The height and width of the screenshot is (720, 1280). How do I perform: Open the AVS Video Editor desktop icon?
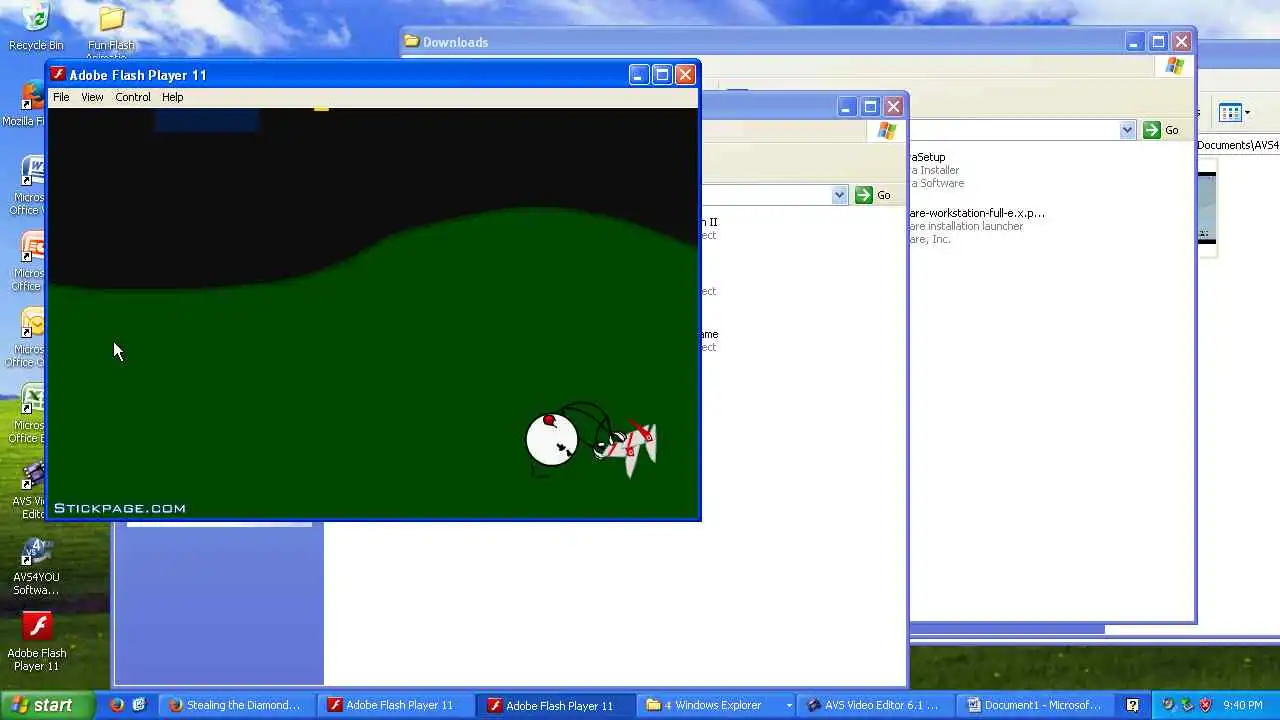tap(31, 489)
